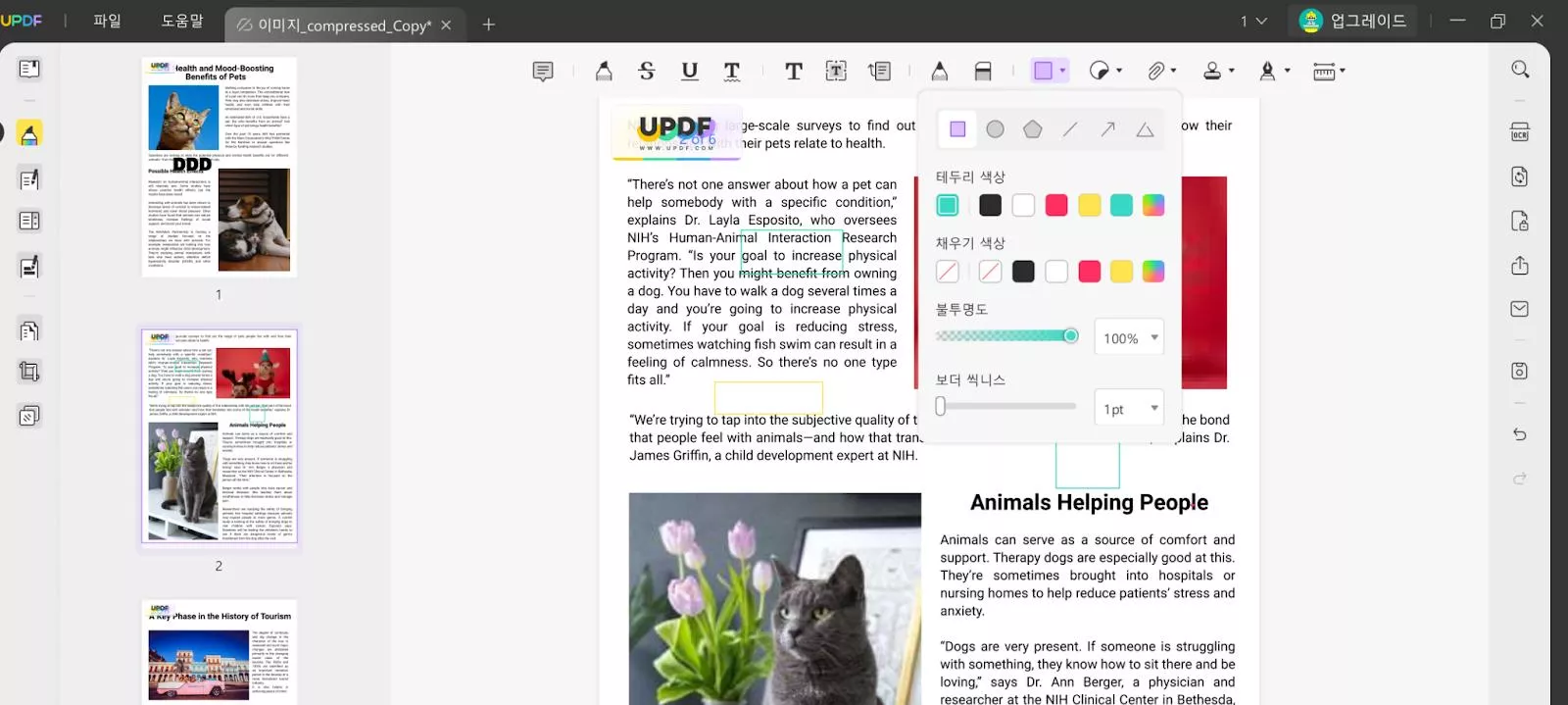Expand the stamp tool dropdown arrow
This screenshot has height=705, width=1568.
[x=1232, y=71]
